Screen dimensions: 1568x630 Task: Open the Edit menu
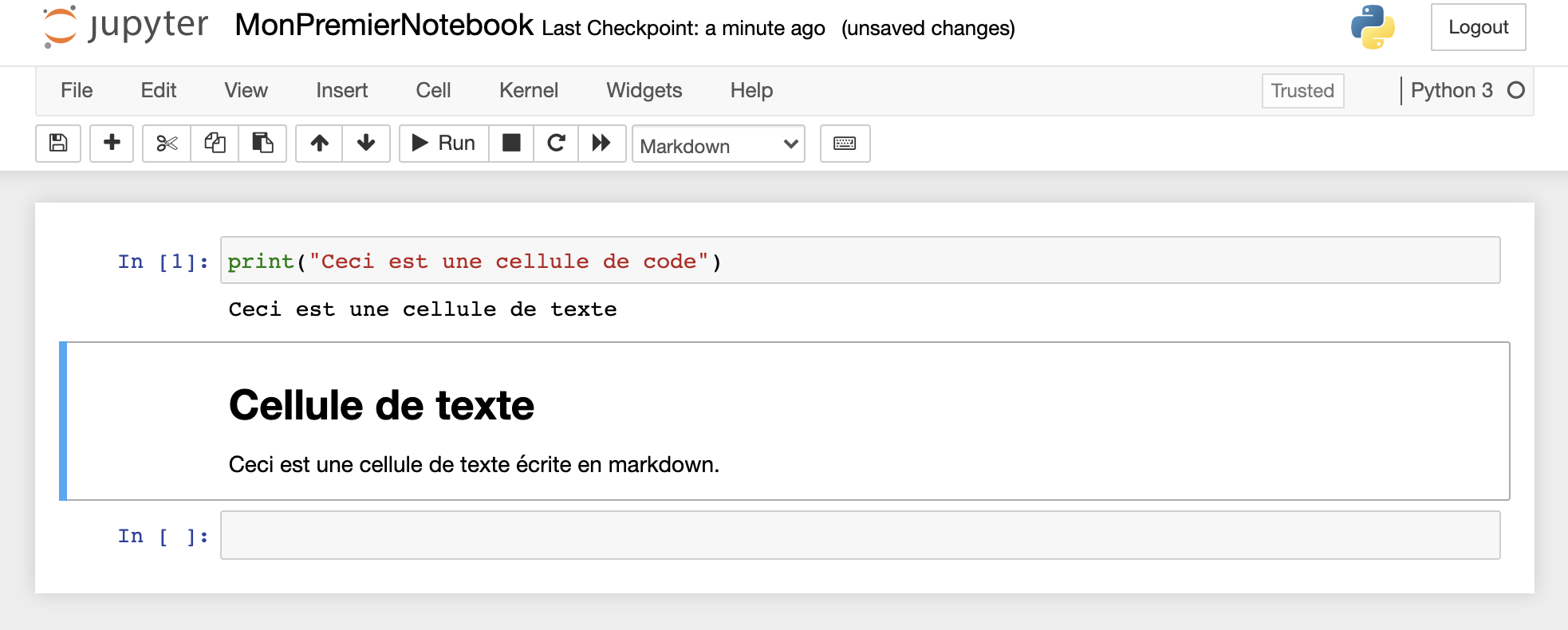tap(159, 90)
